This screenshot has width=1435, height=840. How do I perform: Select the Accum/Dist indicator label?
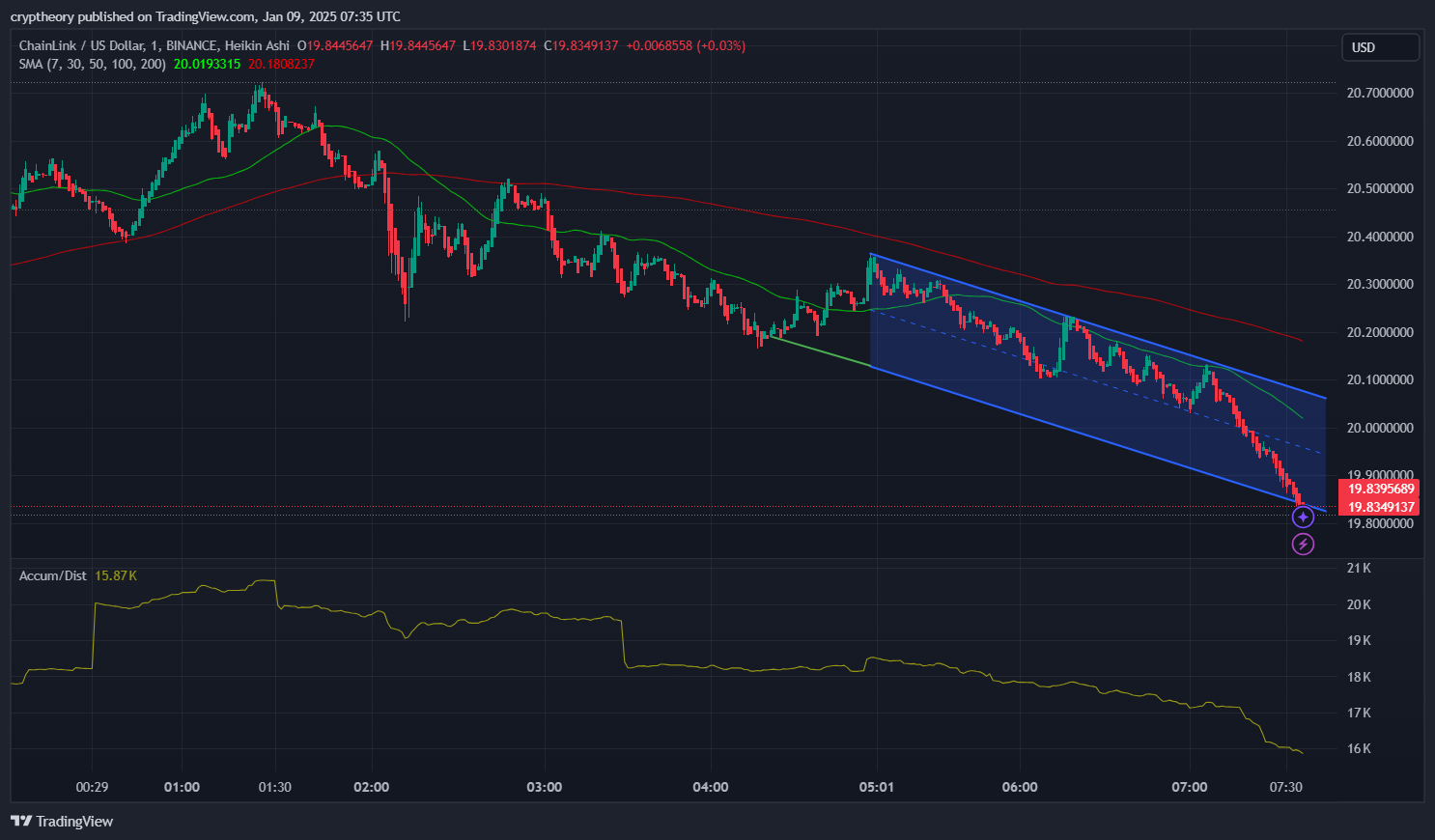click(53, 575)
